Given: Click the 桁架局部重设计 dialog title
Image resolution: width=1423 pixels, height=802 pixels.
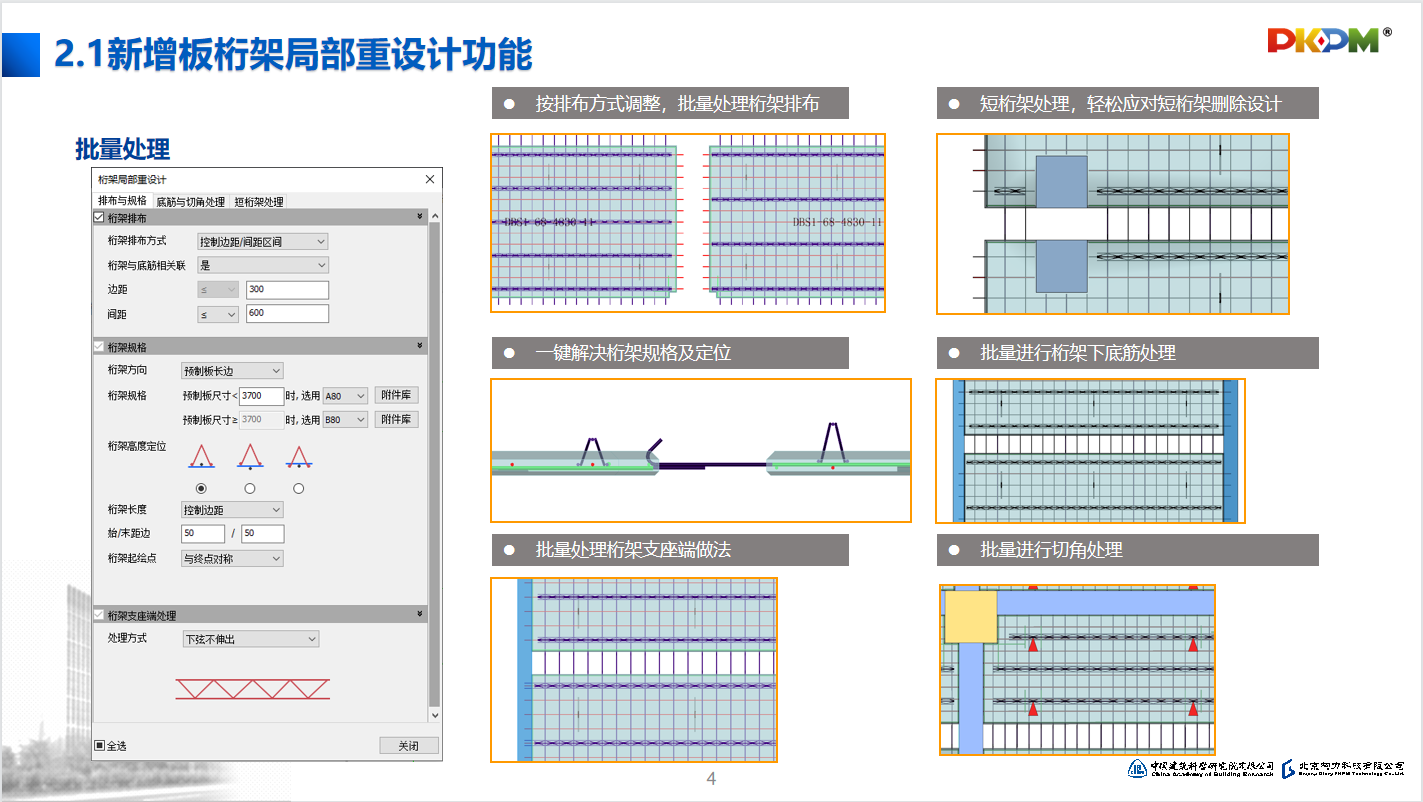Looking at the screenshot, I should 132,179.
